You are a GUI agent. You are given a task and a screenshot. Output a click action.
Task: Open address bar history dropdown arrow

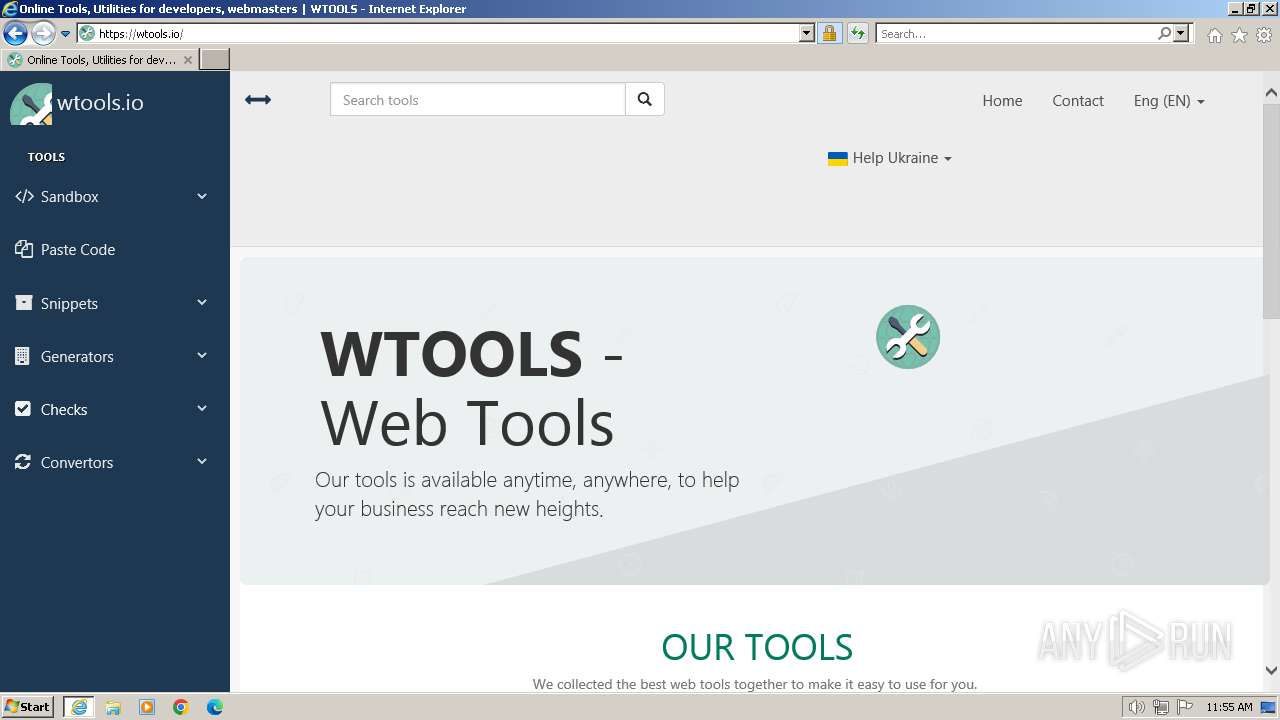click(x=807, y=33)
